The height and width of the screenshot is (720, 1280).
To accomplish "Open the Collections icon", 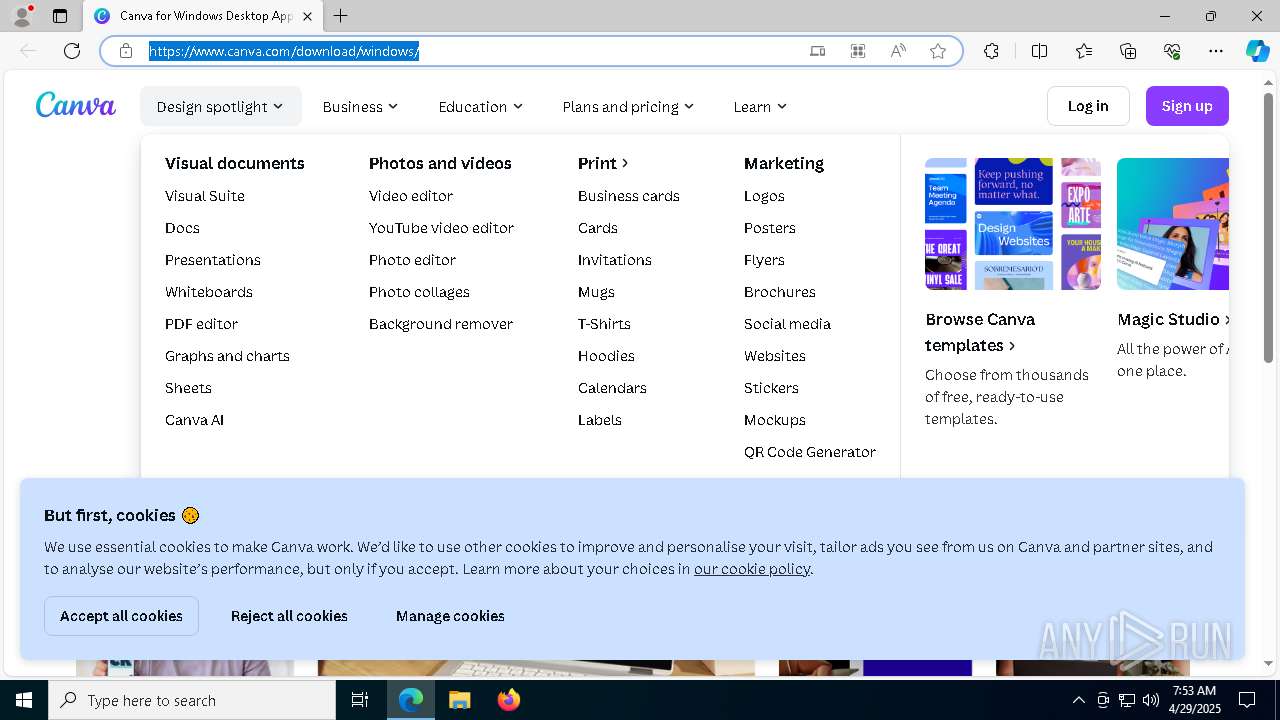I will [1128, 51].
